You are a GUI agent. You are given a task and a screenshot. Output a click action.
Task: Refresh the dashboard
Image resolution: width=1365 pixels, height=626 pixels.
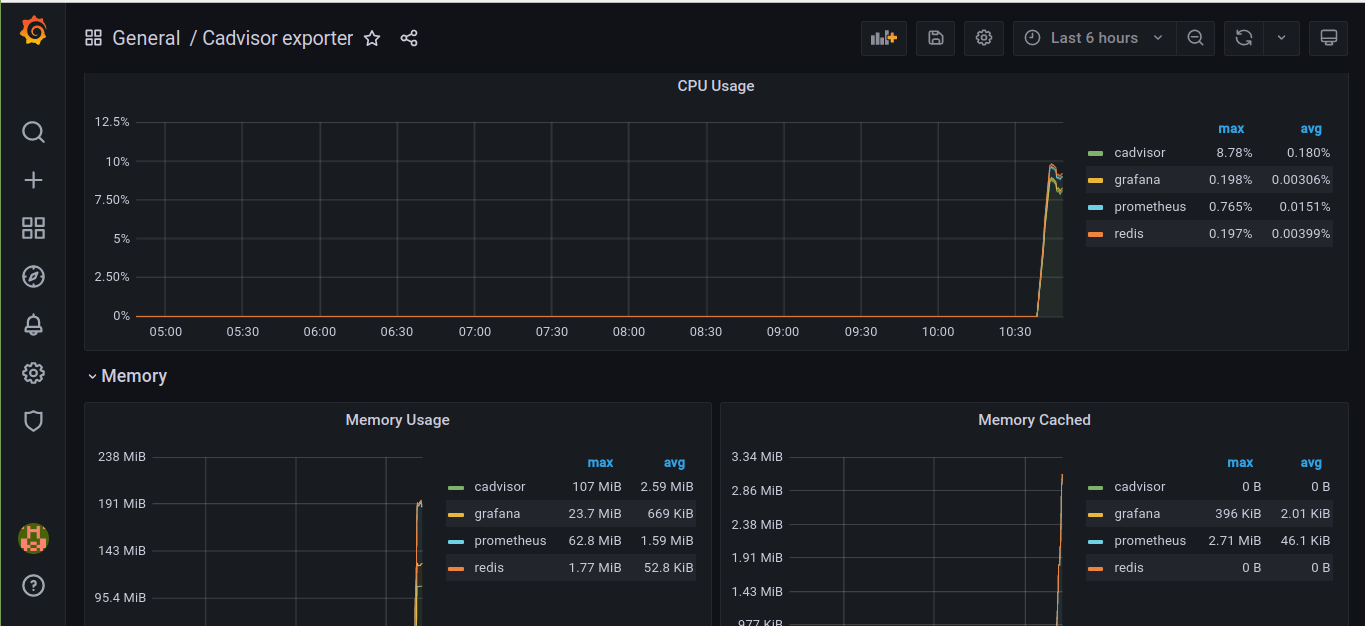(x=1244, y=38)
